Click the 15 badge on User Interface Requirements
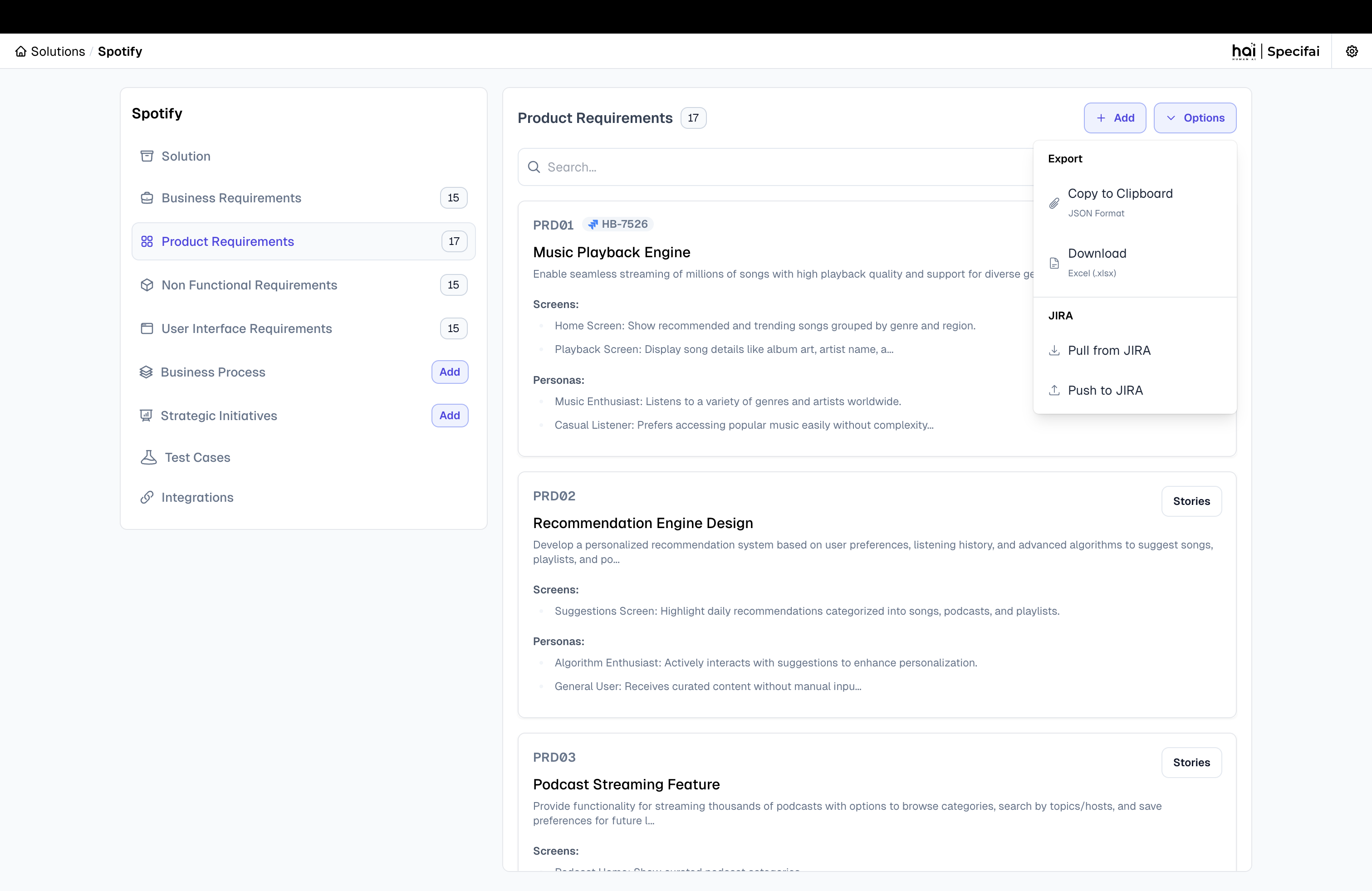 [x=454, y=328]
